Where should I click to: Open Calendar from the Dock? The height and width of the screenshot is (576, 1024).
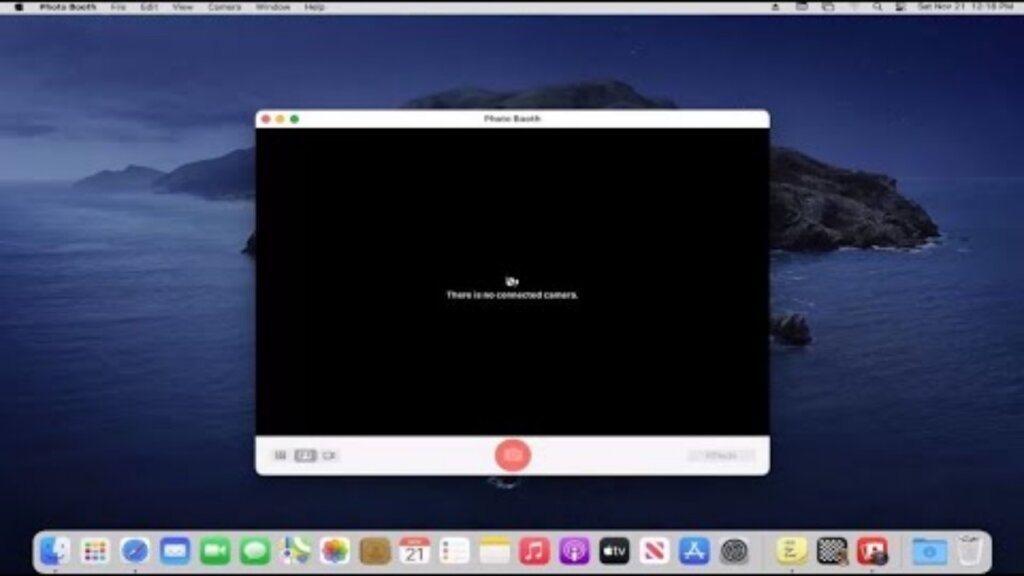[x=415, y=551]
